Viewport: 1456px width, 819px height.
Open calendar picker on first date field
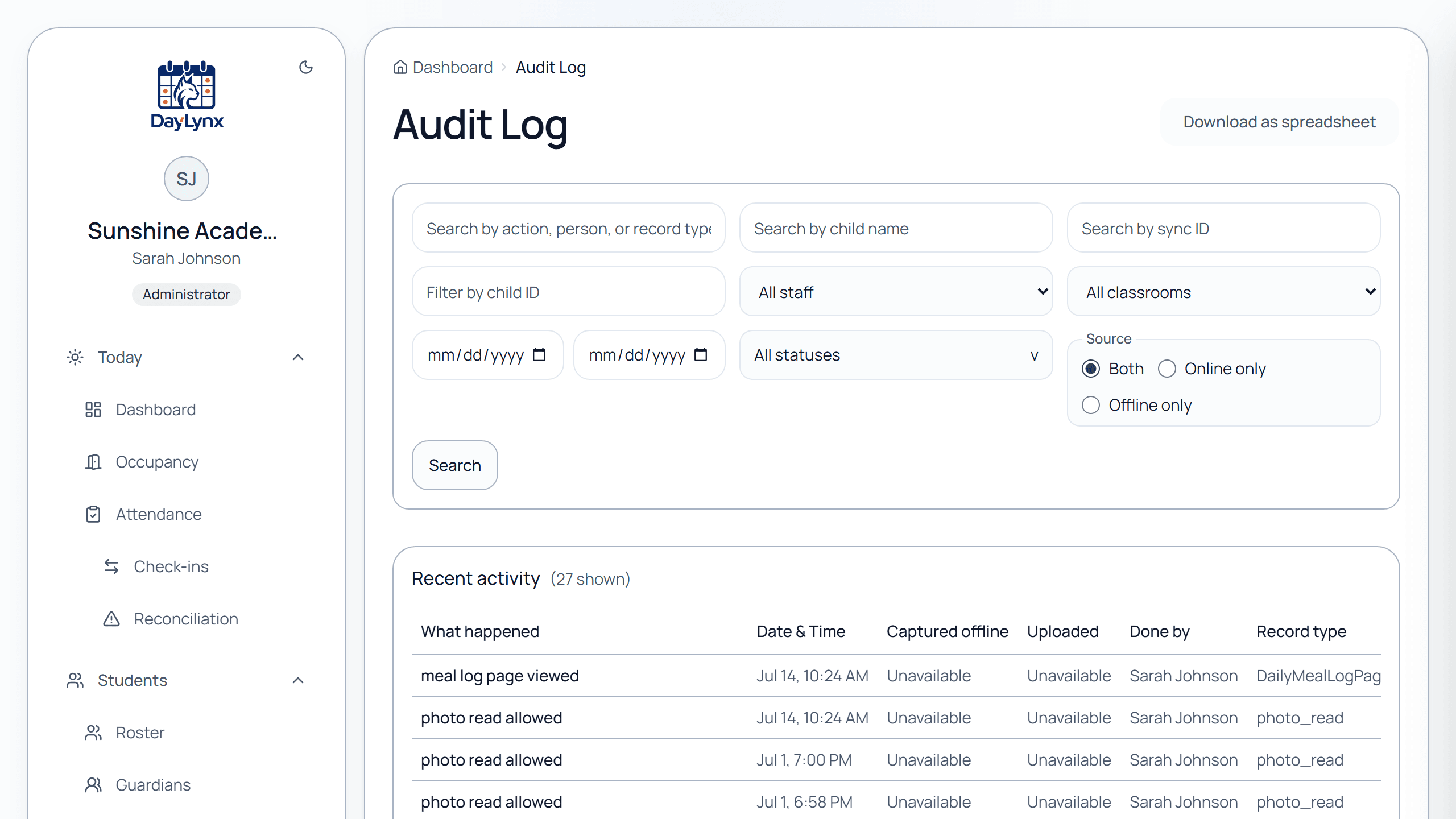pos(539,355)
